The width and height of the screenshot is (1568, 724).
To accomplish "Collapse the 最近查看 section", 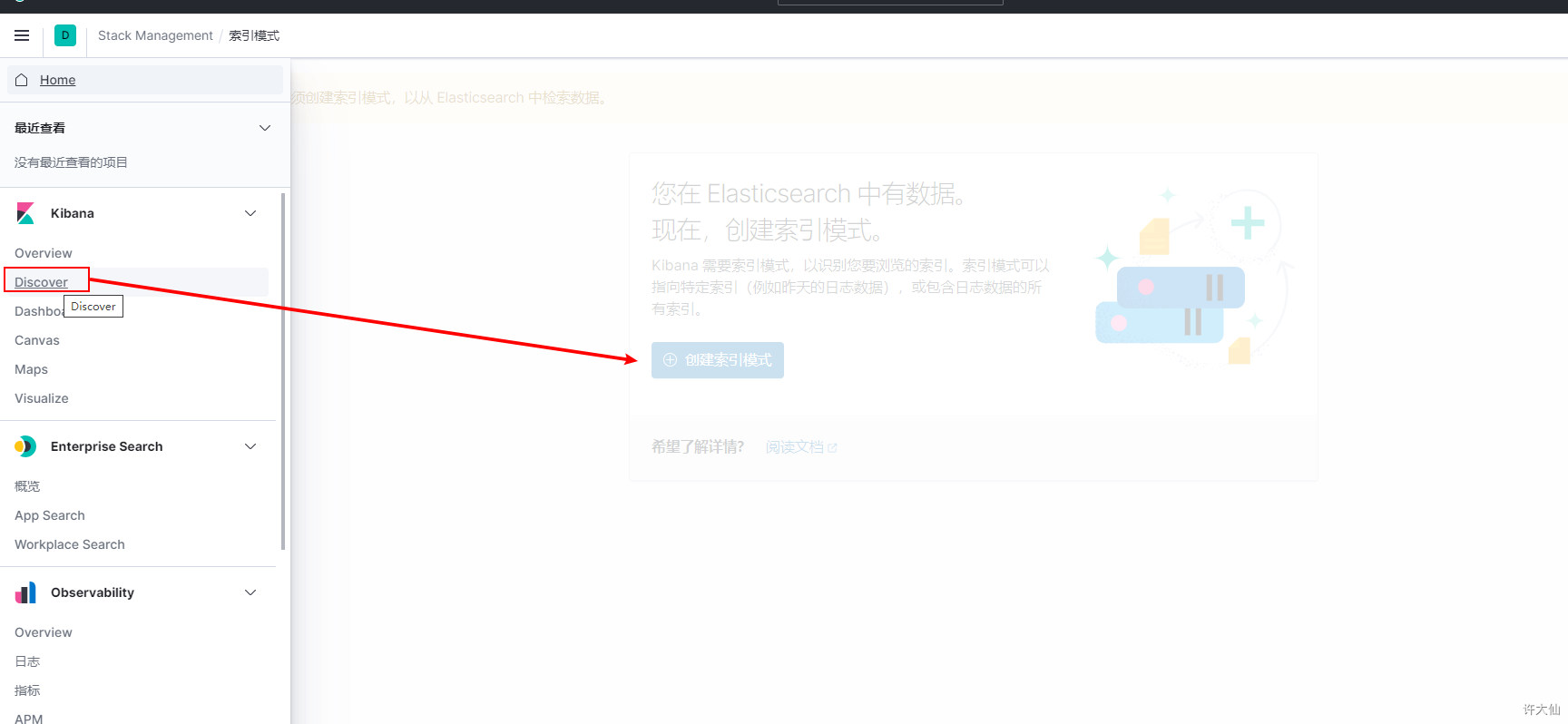I will click(265, 128).
